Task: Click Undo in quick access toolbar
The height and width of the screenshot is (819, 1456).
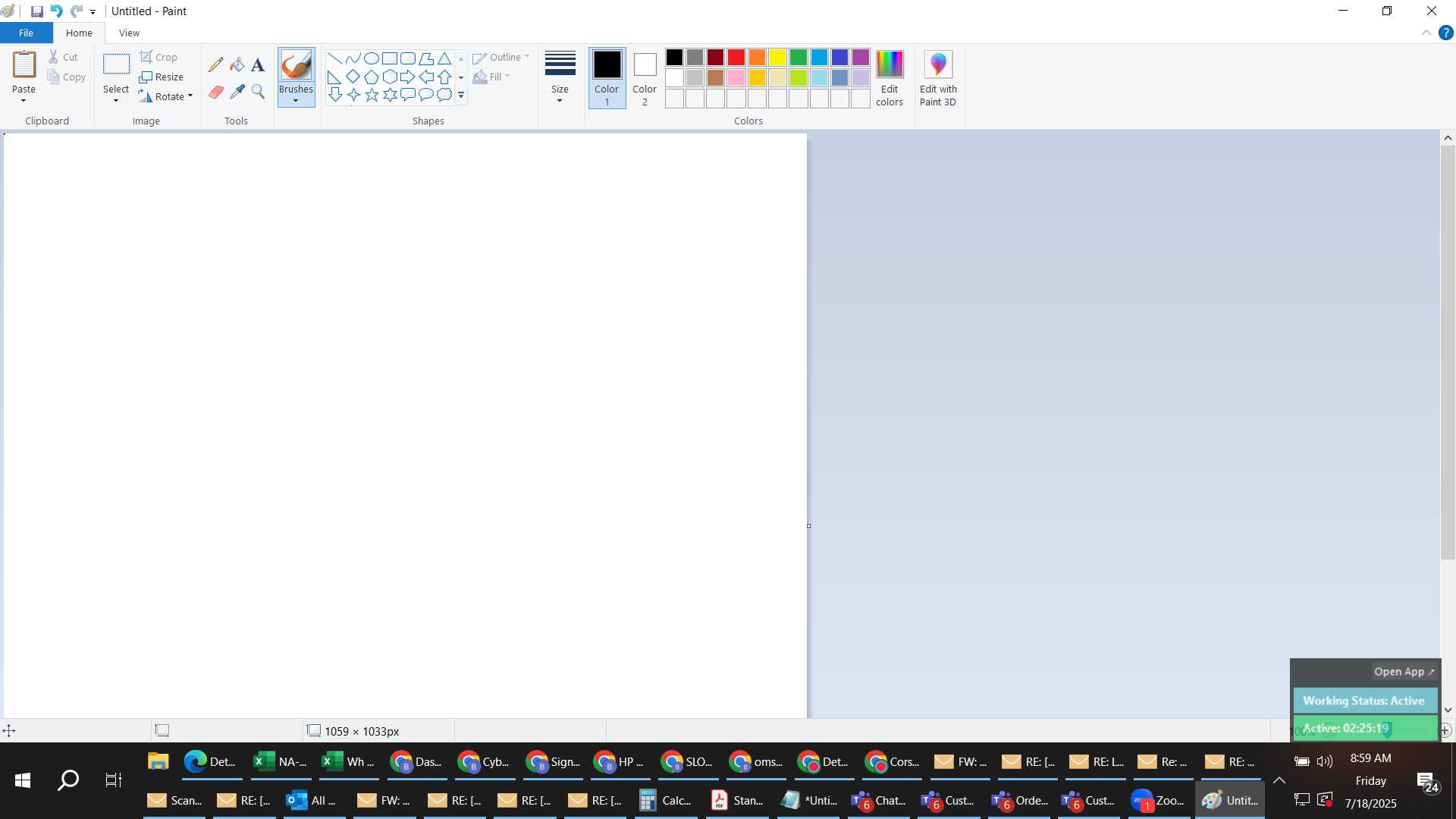Action: [56, 11]
